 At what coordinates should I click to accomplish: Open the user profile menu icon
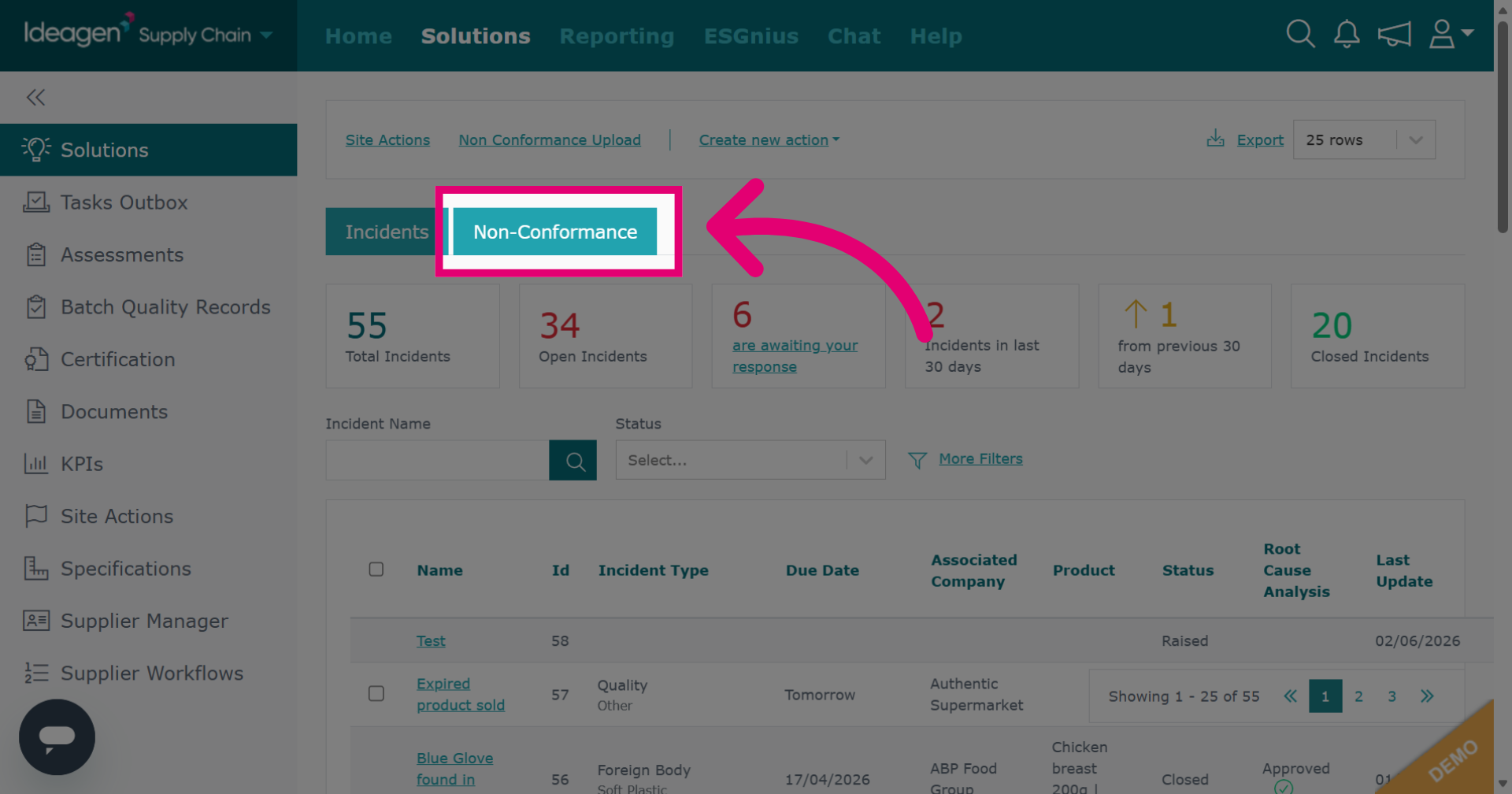tap(1451, 34)
